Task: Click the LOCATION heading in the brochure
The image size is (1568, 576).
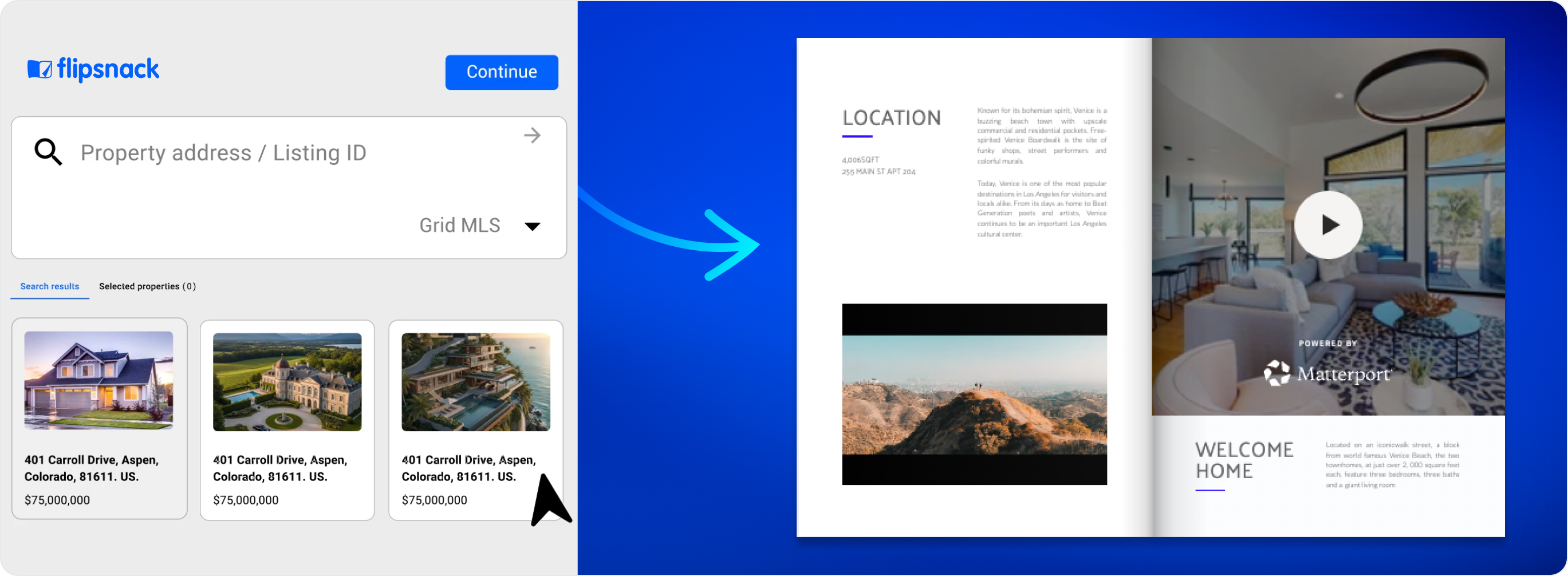Action: pyautogui.click(x=891, y=117)
